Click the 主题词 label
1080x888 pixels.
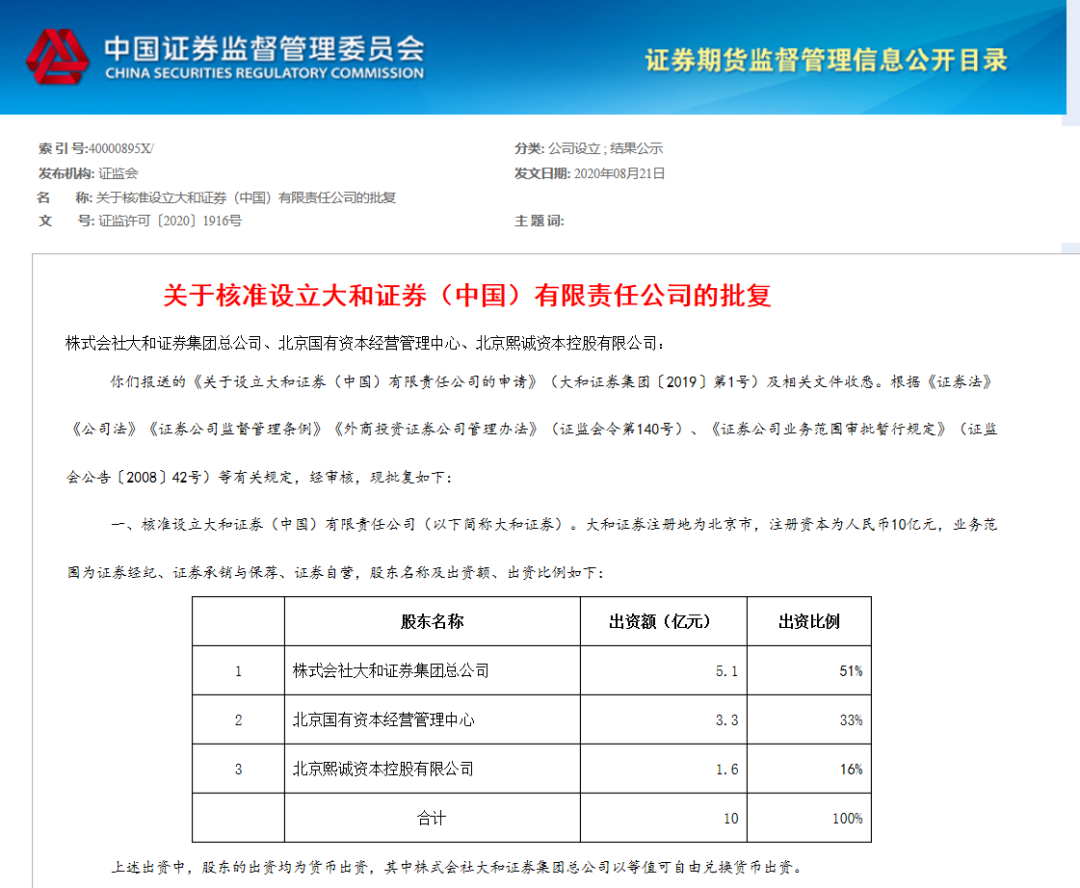tap(539, 220)
